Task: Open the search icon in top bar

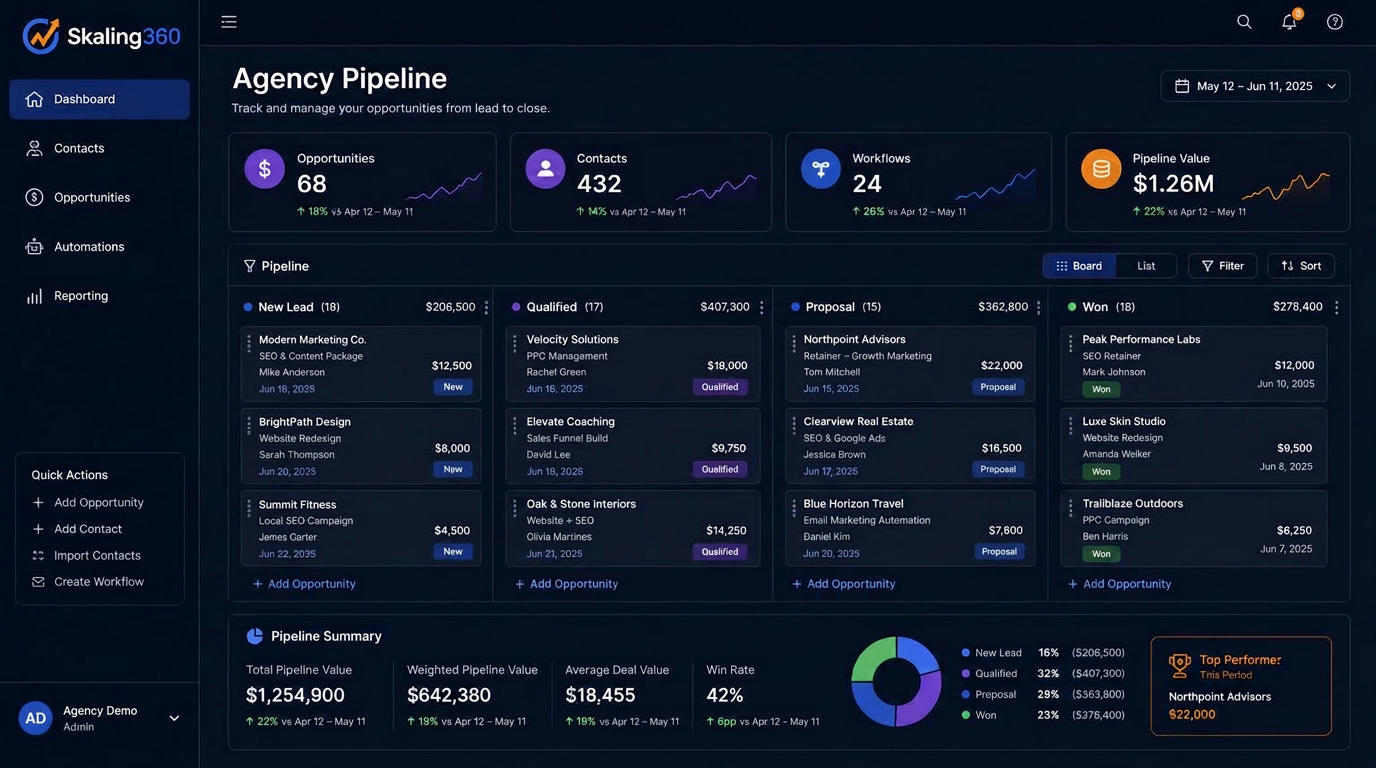Action: click(x=1244, y=22)
